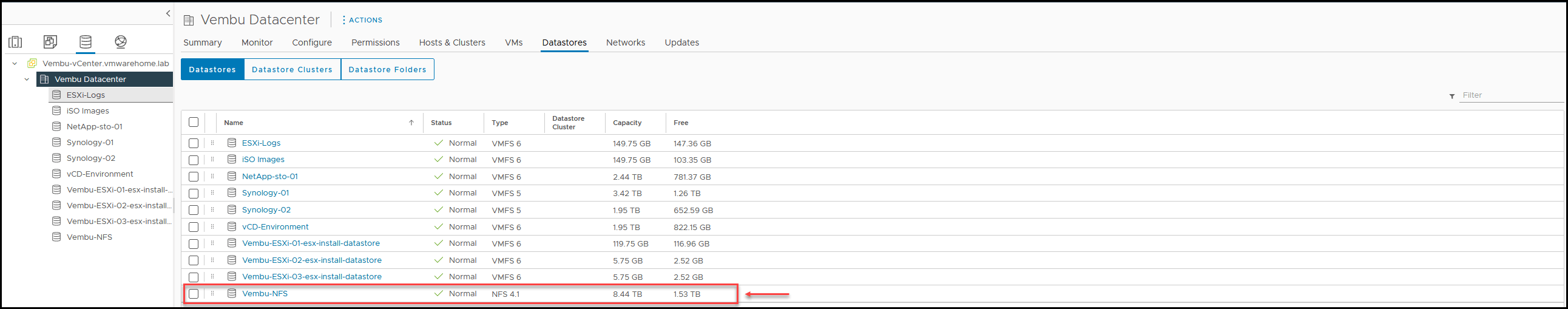Click drag handle of ESXi-Logs row
Viewport: 1568px width, 309px height.
click(212, 143)
